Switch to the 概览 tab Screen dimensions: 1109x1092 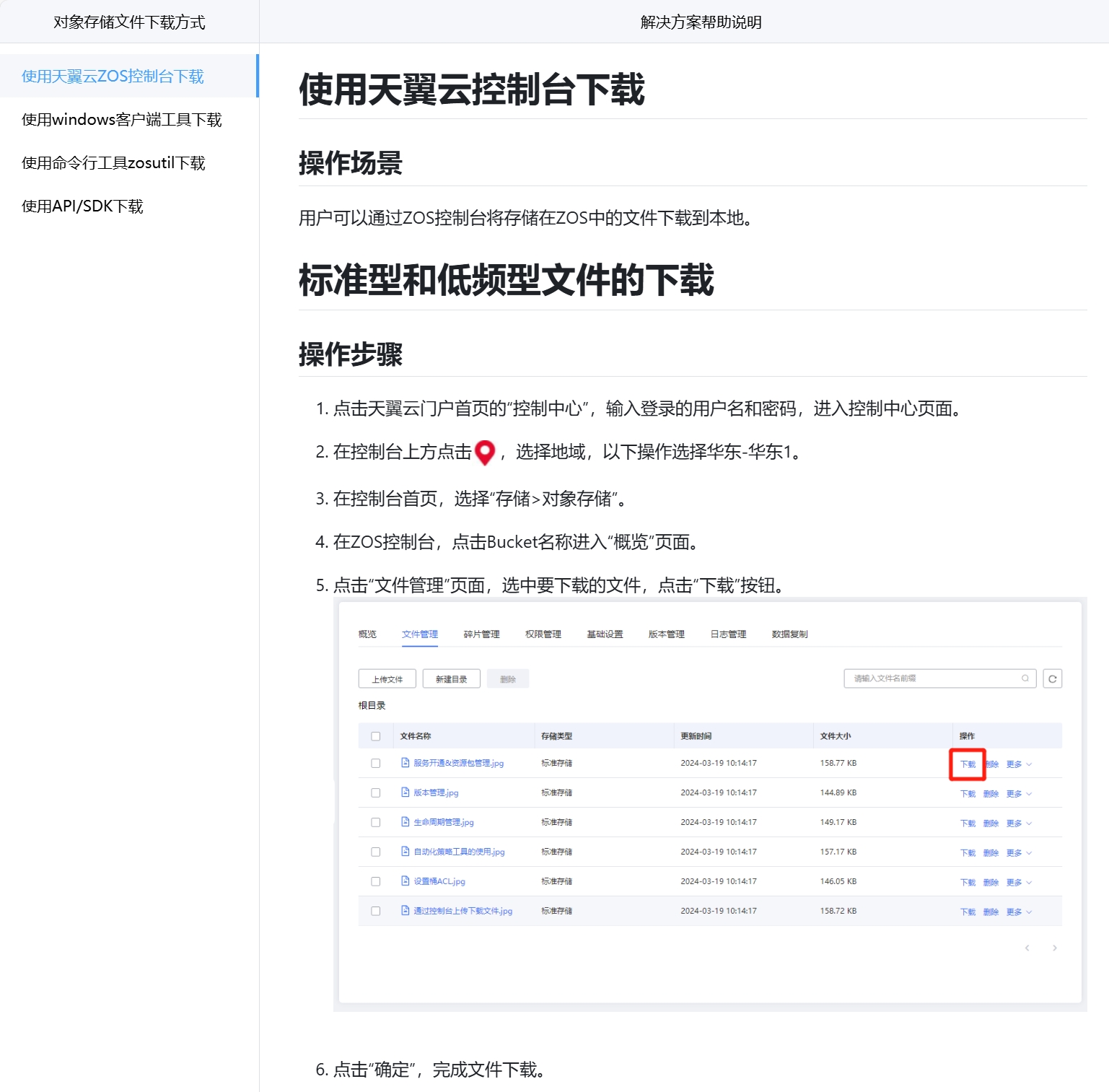point(367,634)
